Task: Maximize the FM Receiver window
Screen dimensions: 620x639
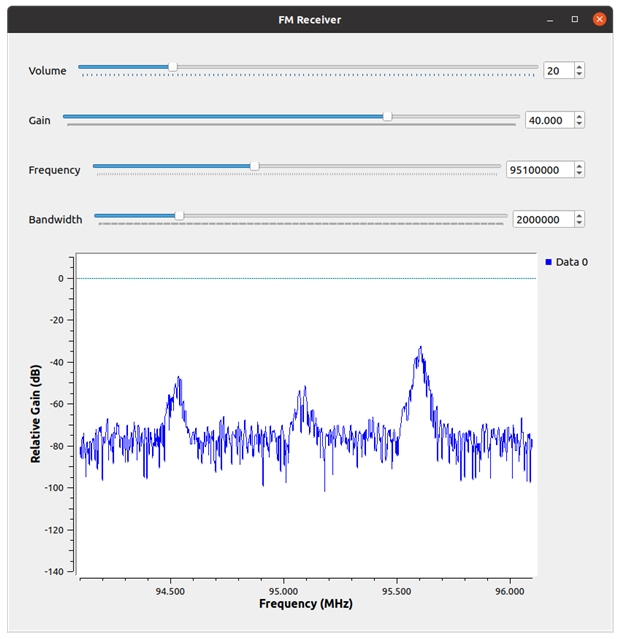Action: tap(575, 19)
